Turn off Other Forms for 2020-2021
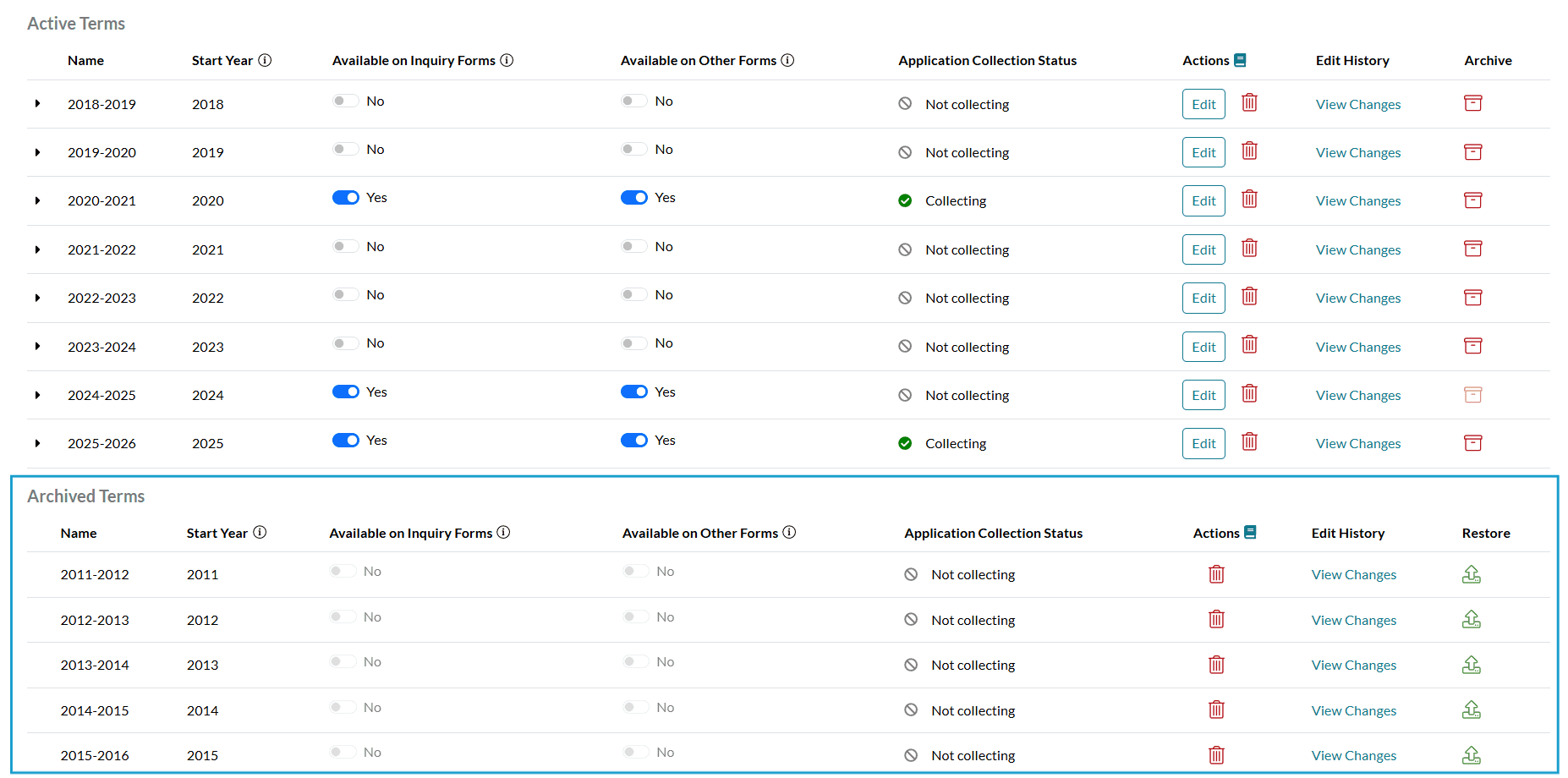This screenshot has width=1568, height=778. coord(634,197)
